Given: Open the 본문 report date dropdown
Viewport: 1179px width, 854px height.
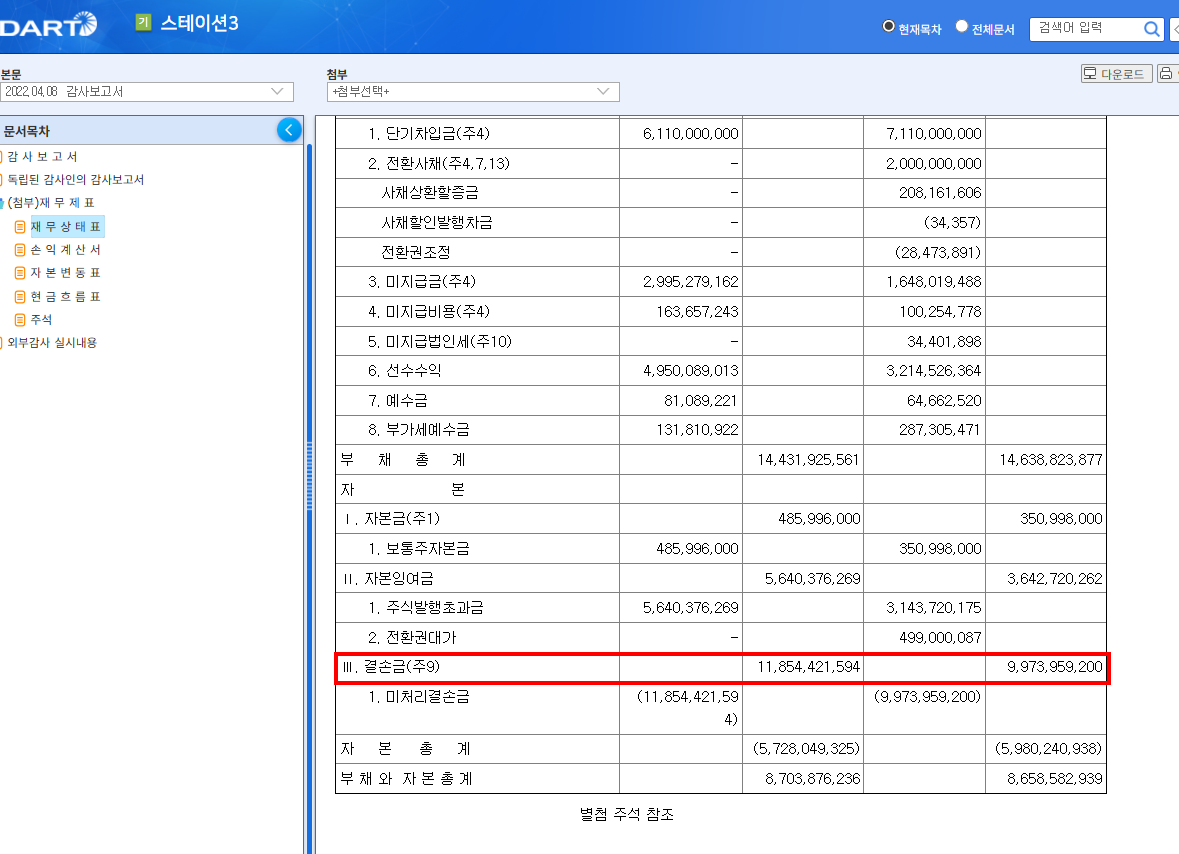Looking at the screenshot, I should 147,92.
